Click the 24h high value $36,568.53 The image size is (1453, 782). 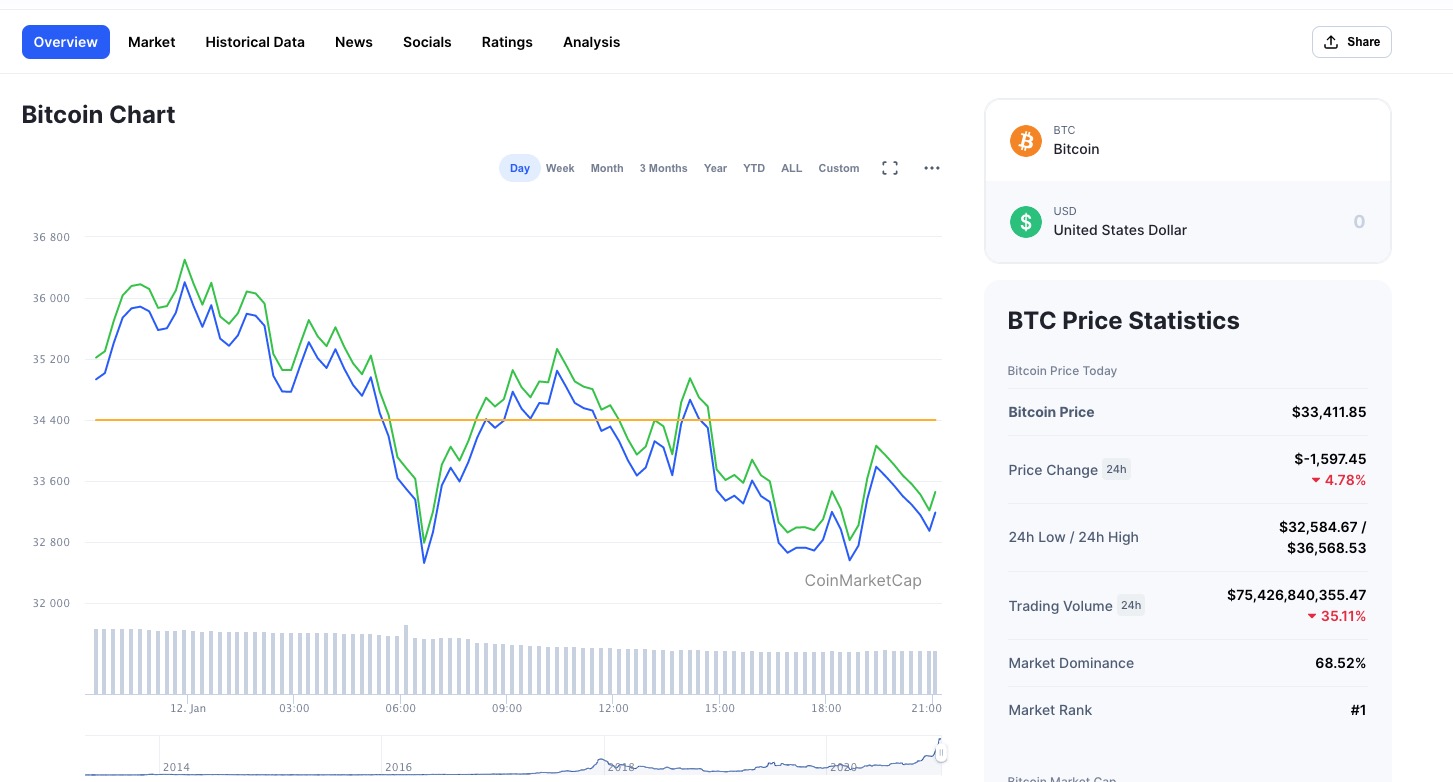(x=1327, y=548)
